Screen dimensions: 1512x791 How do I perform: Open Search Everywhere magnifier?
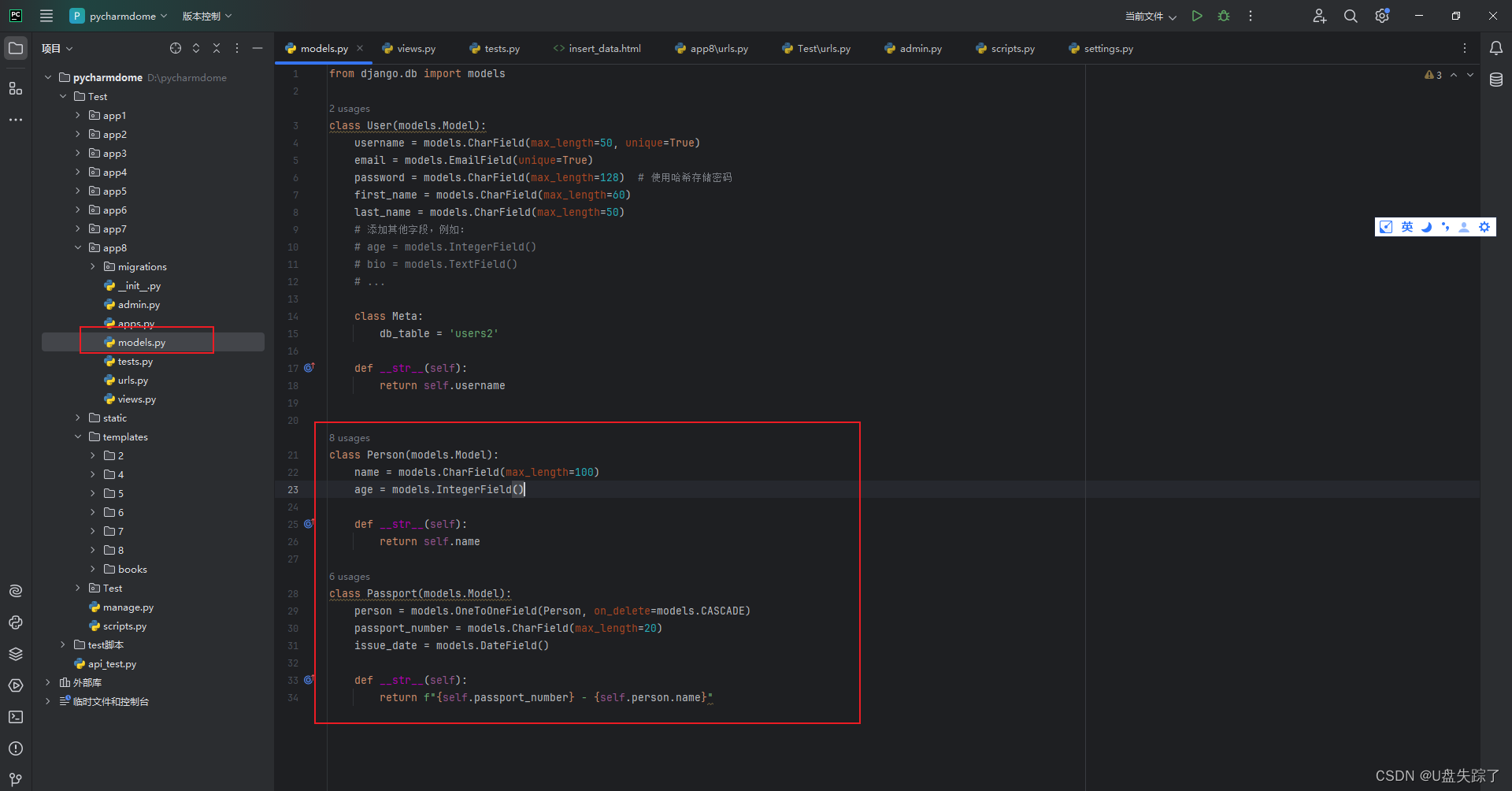(1351, 16)
